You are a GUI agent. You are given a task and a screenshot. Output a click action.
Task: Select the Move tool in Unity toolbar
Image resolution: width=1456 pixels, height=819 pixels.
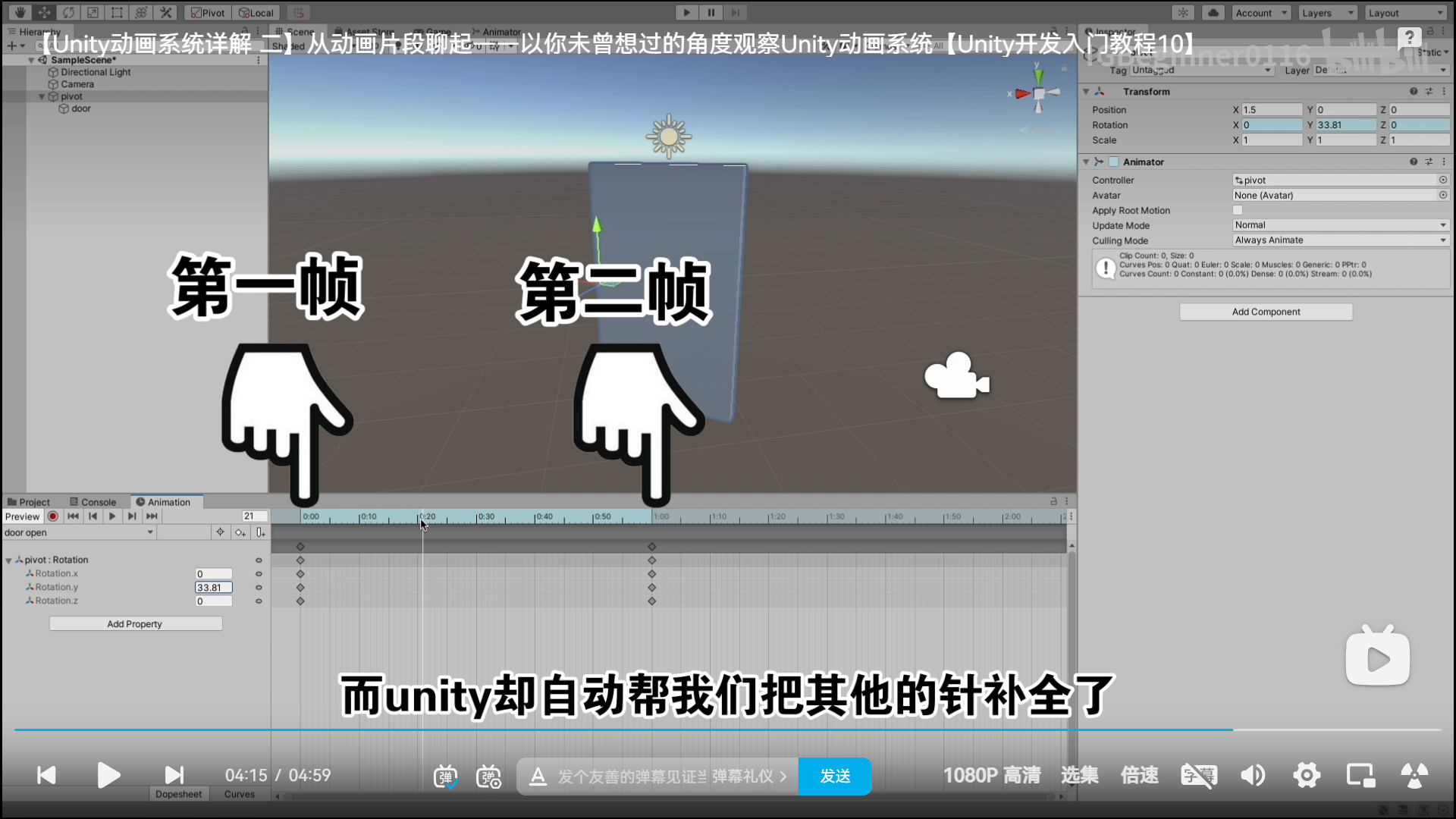click(x=44, y=12)
